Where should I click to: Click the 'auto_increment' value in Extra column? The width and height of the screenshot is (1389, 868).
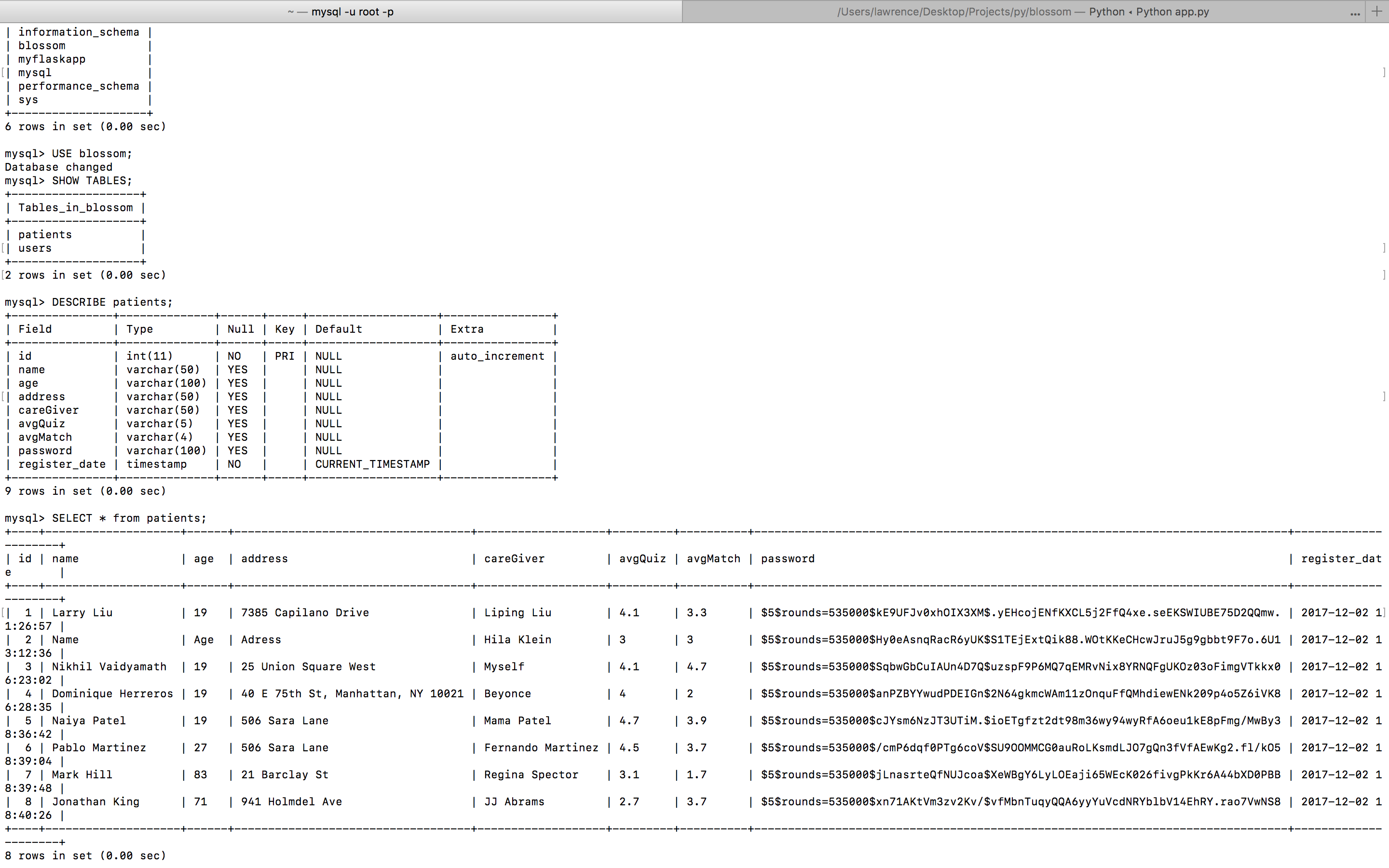[497, 356]
